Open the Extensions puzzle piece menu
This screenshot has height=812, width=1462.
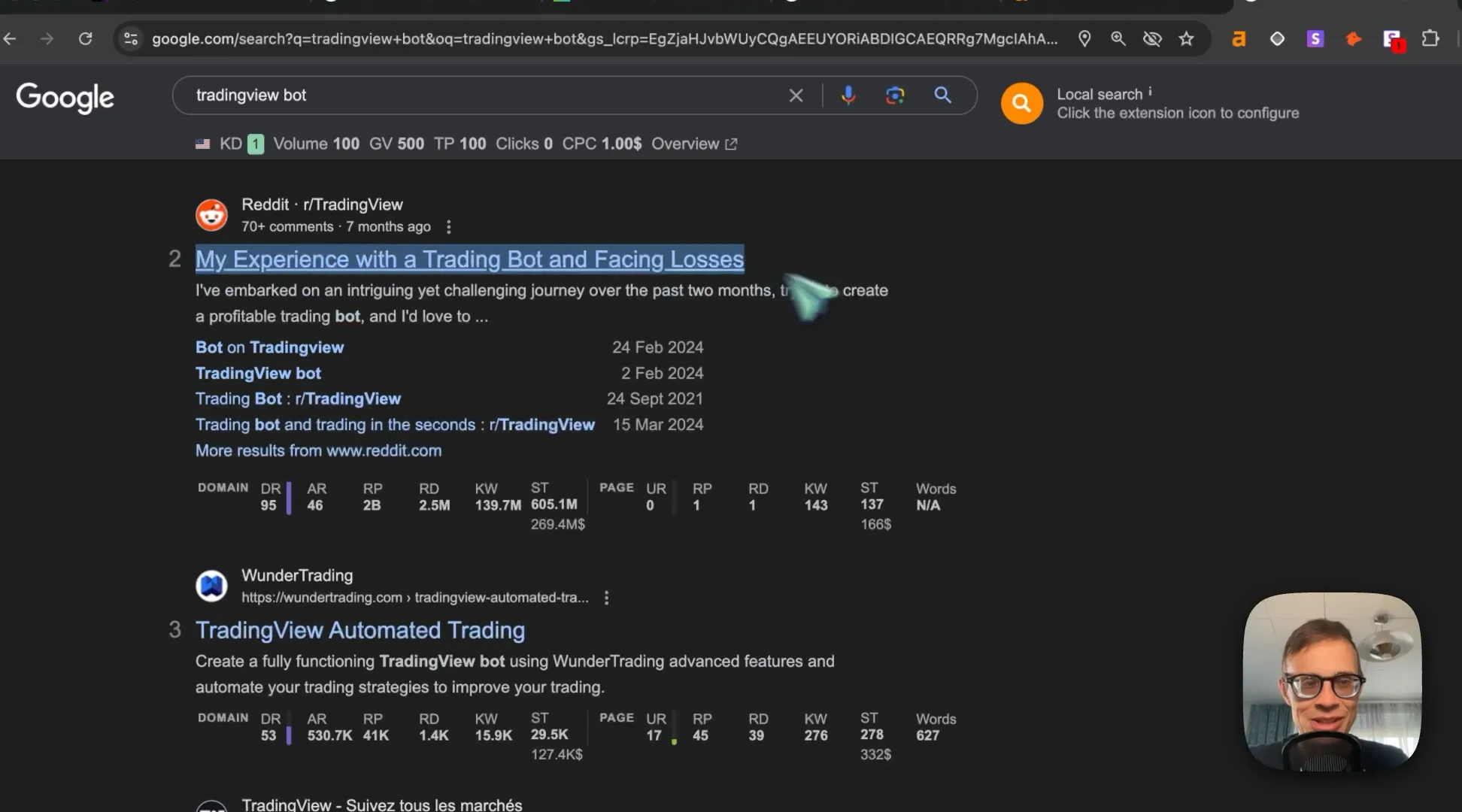pos(1430,38)
